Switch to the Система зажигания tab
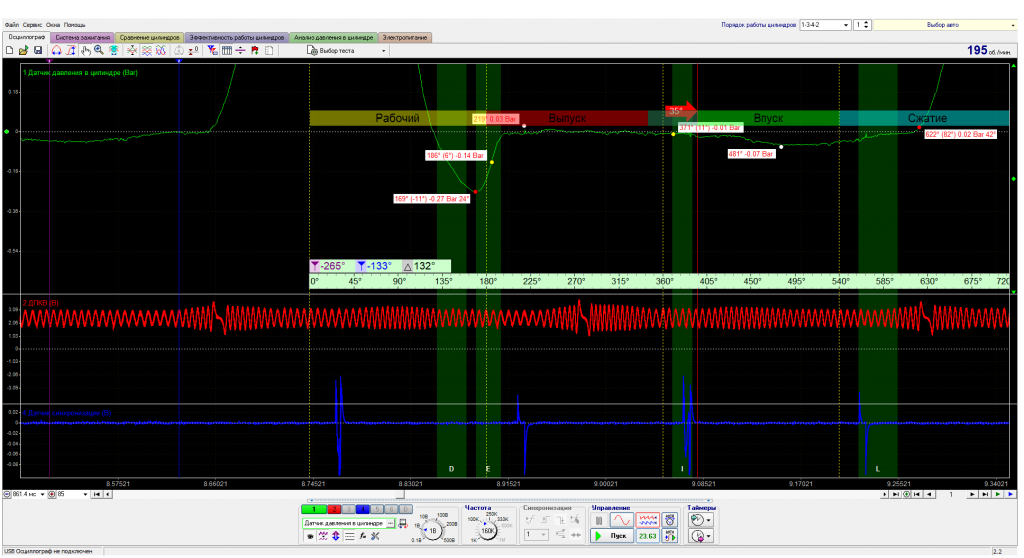Viewport: 1024px width, 558px height. coord(83,38)
